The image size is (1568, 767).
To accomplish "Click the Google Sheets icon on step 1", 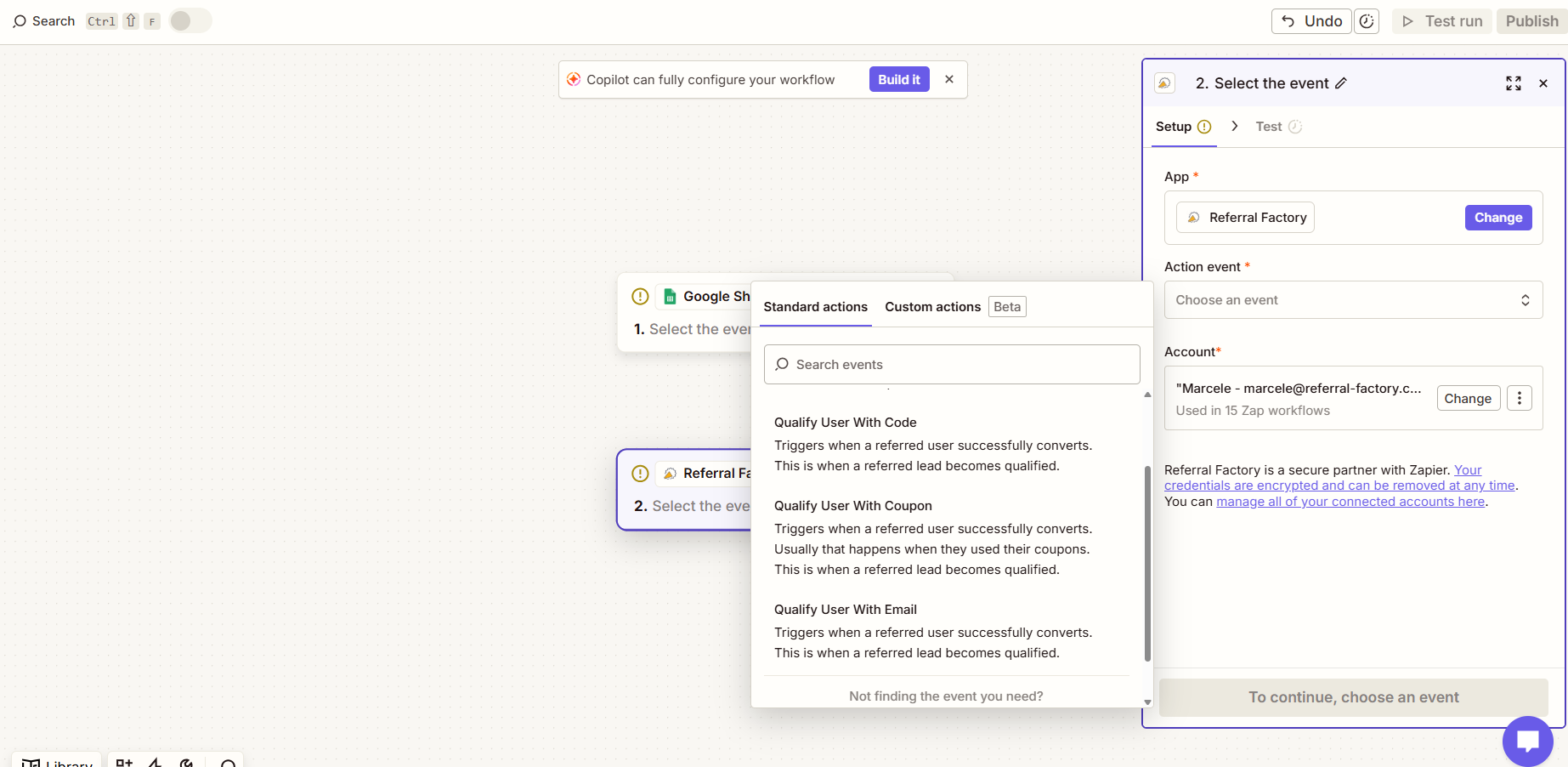I will (x=670, y=297).
